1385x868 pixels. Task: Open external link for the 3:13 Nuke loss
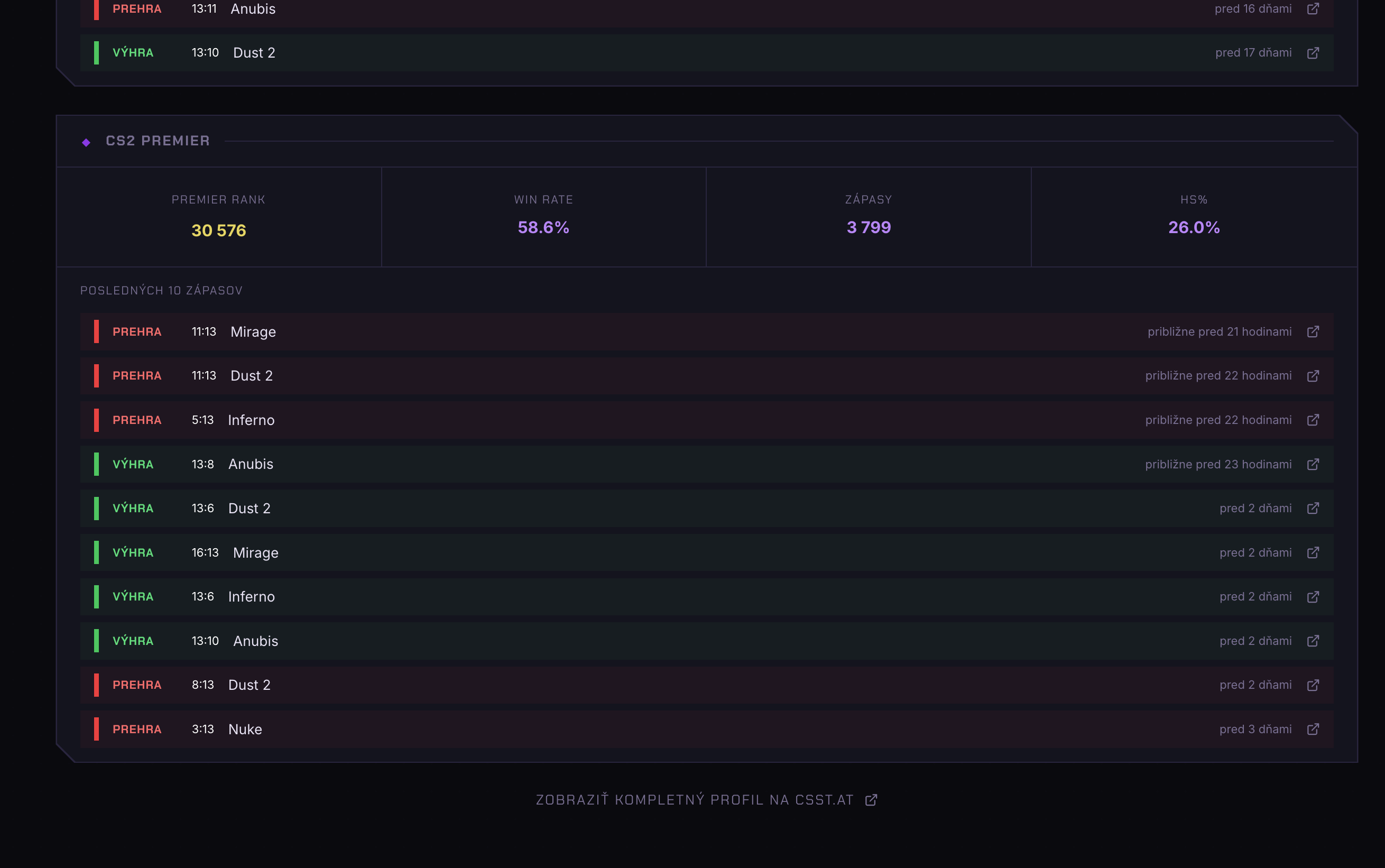[x=1313, y=729]
